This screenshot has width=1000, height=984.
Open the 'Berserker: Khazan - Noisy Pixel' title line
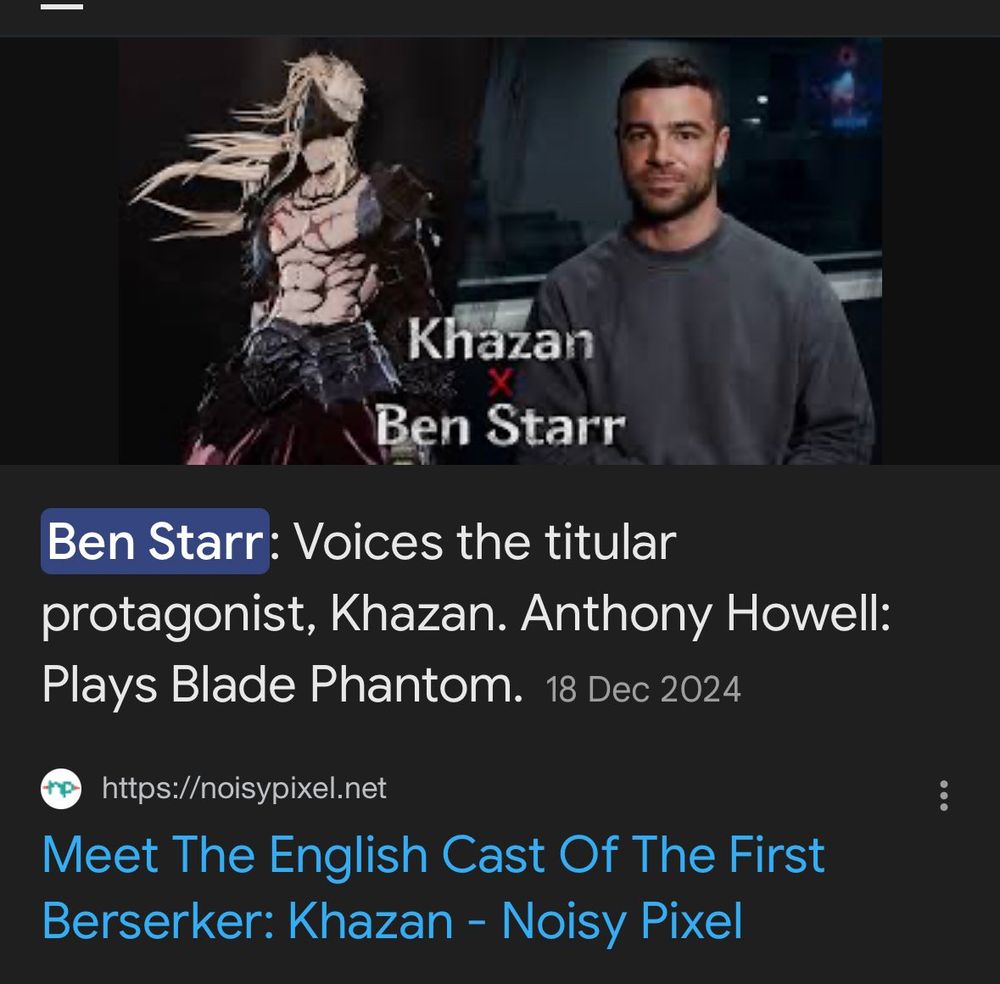[x=392, y=921]
